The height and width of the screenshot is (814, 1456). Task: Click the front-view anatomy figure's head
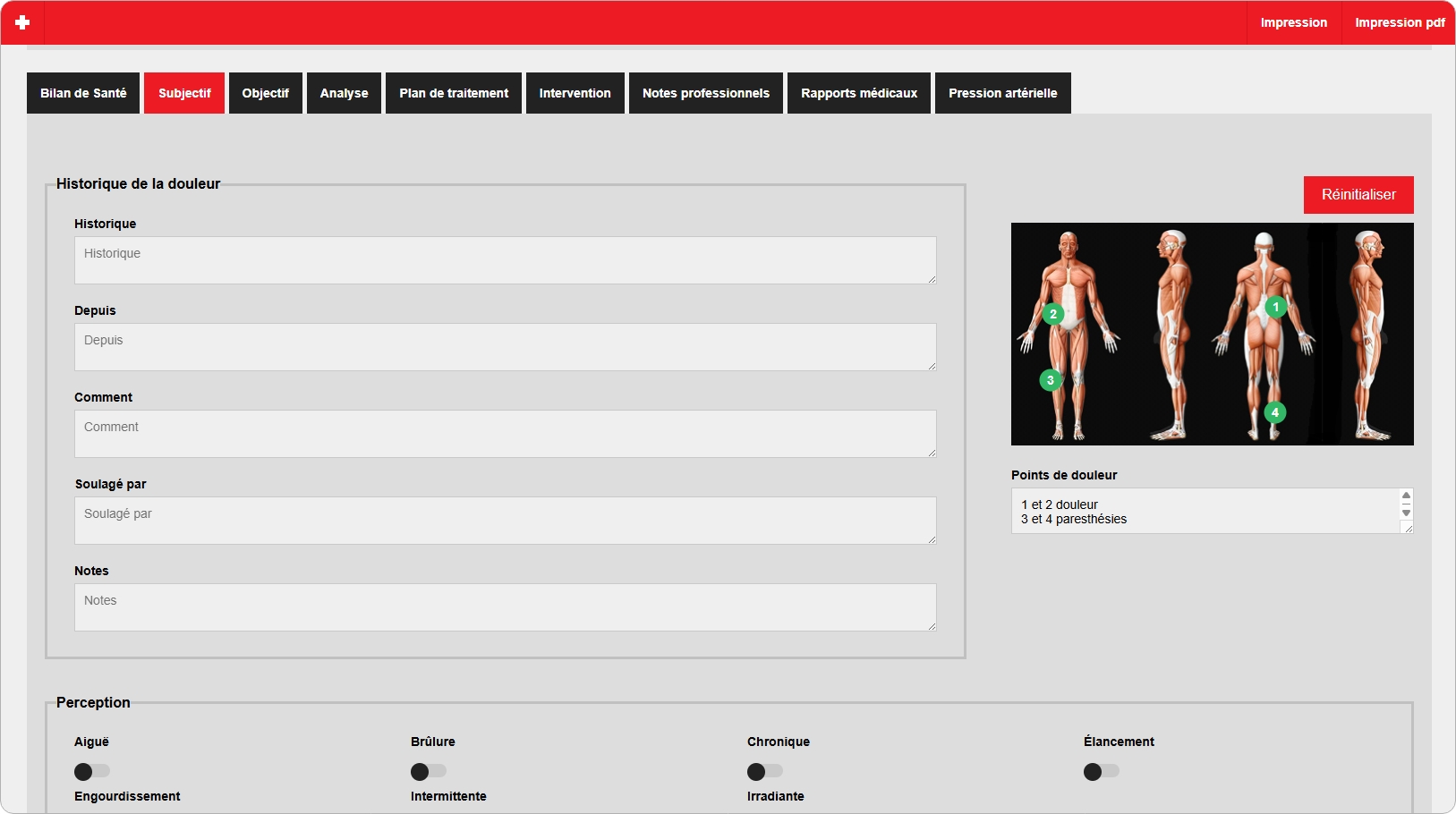1069,244
